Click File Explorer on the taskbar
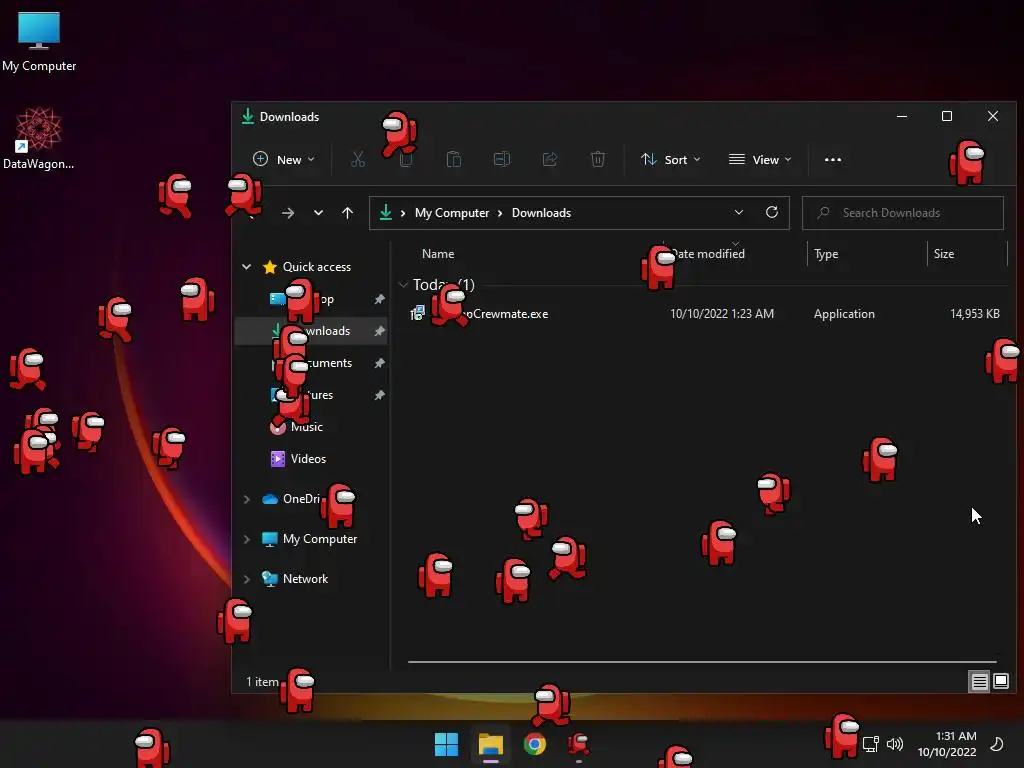 coord(490,744)
